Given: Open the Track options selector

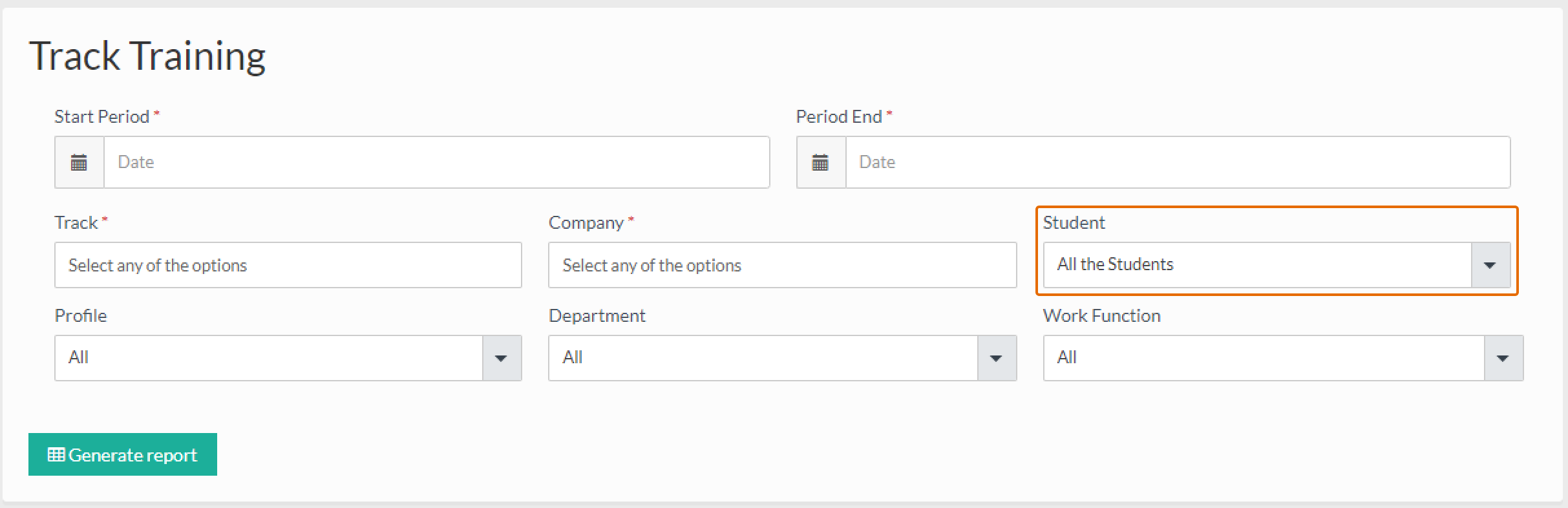Looking at the screenshot, I should 288,265.
